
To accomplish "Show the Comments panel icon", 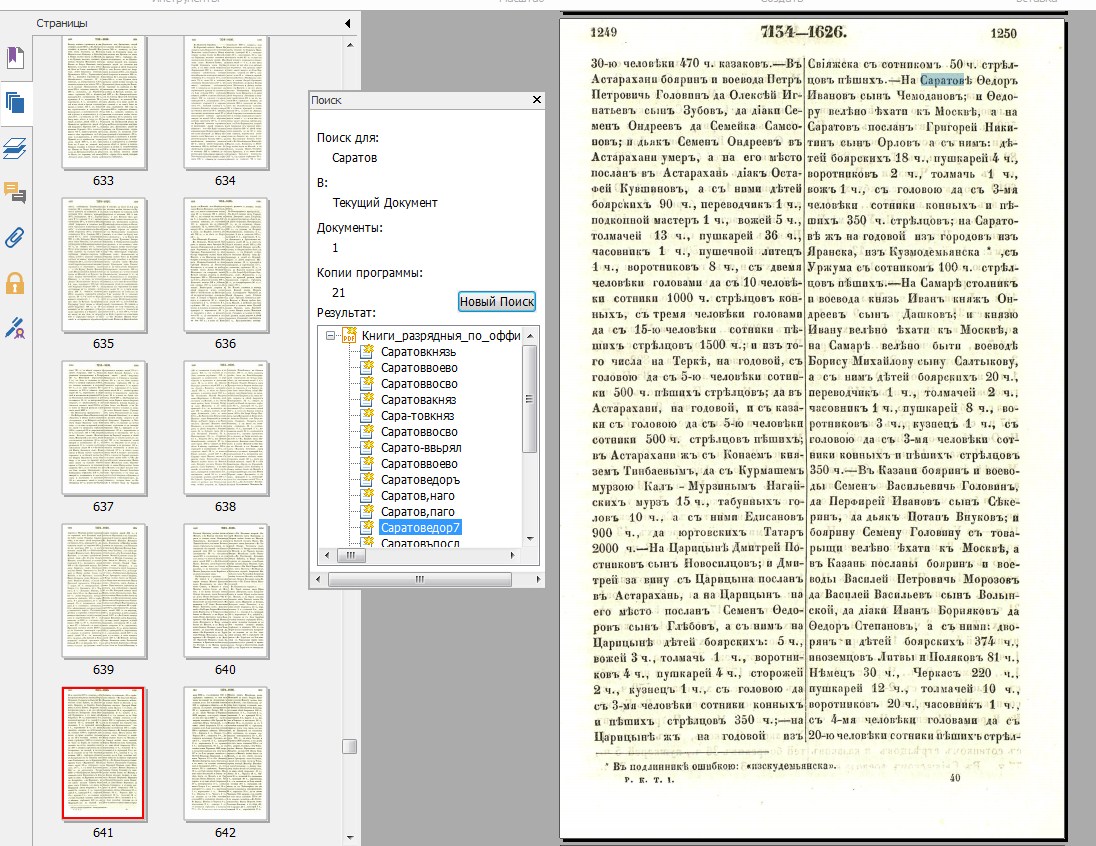I will point(15,193).
